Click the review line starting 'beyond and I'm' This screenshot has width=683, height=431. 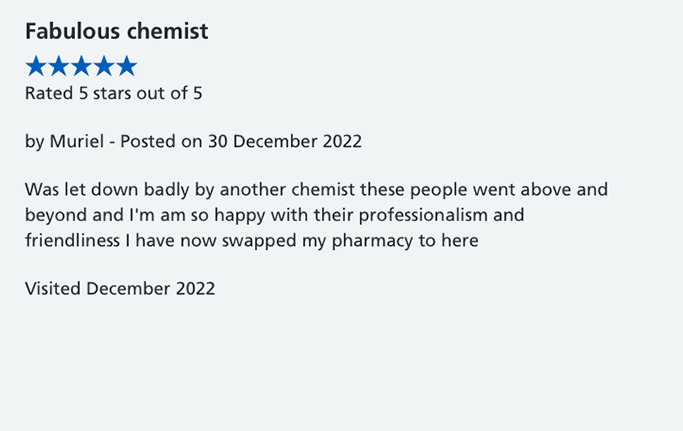click(274, 215)
